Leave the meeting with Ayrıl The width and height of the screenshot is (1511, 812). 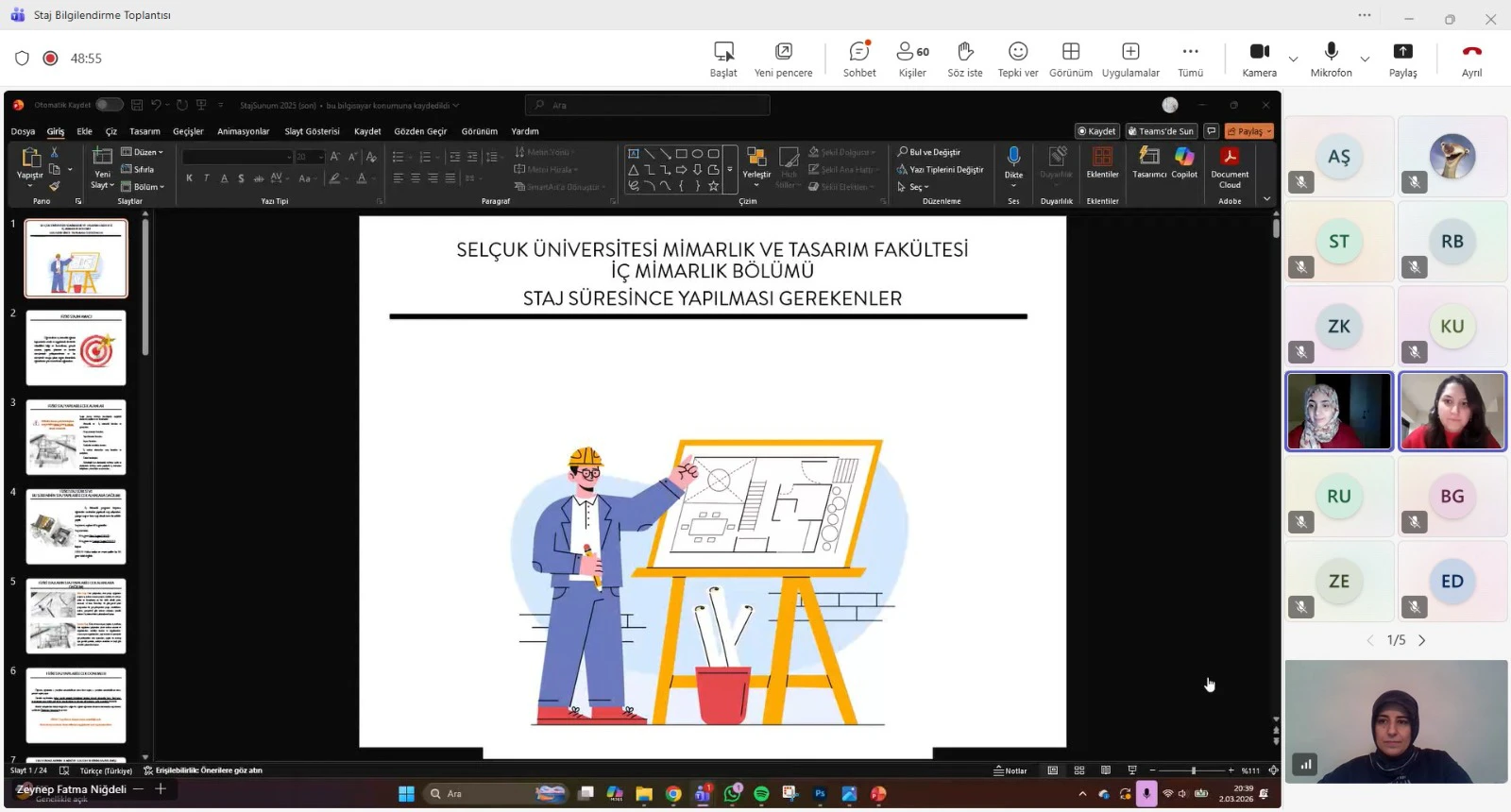pyautogui.click(x=1471, y=52)
